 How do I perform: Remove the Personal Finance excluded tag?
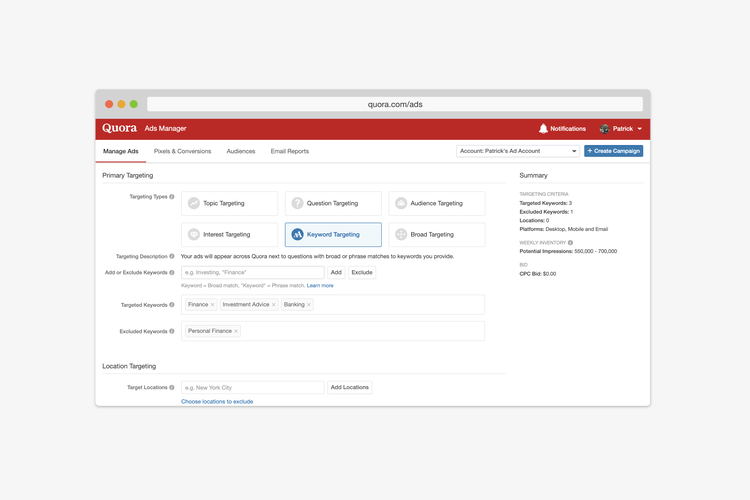tap(236, 331)
